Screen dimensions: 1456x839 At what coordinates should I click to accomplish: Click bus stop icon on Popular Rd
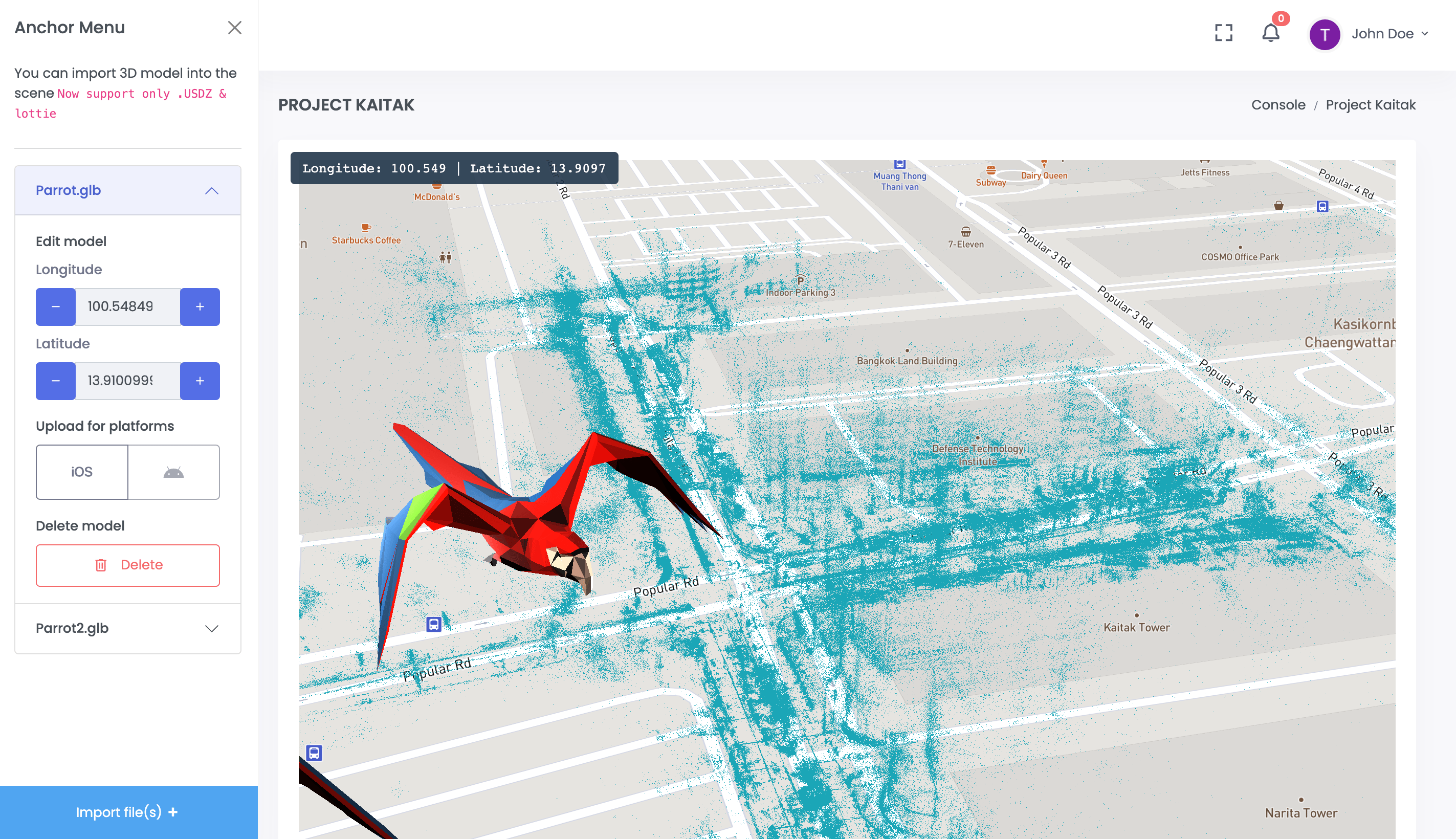click(433, 624)
